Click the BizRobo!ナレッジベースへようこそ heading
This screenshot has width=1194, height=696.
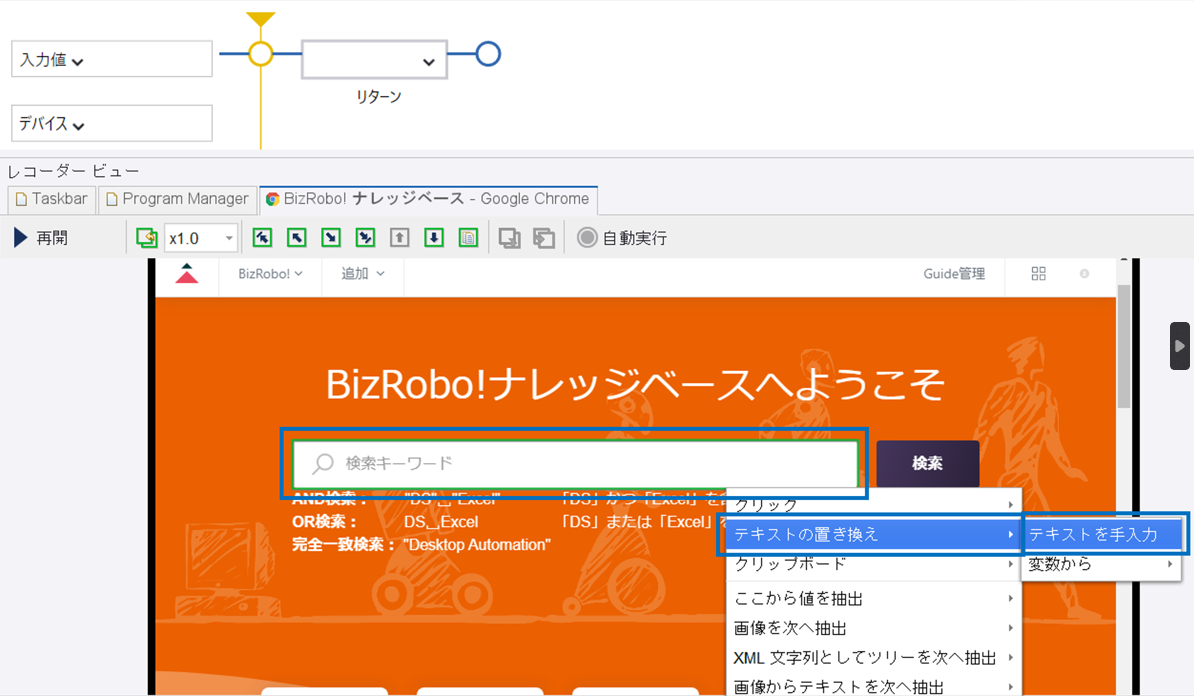[636, 384]
